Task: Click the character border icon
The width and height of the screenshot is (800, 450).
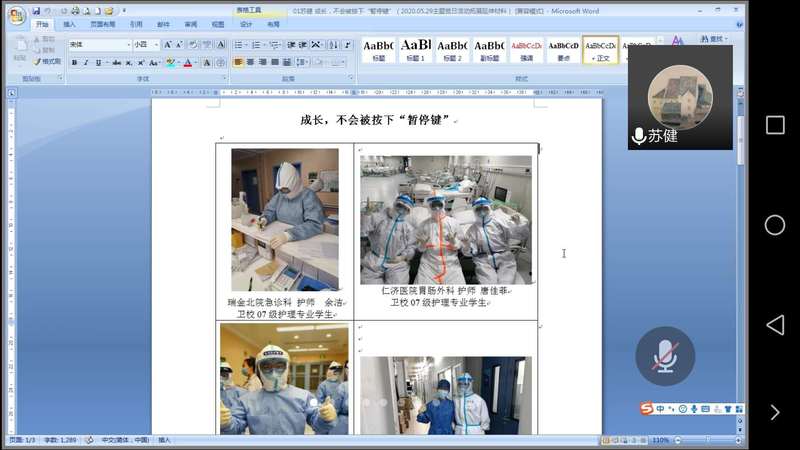Action: 221,45
